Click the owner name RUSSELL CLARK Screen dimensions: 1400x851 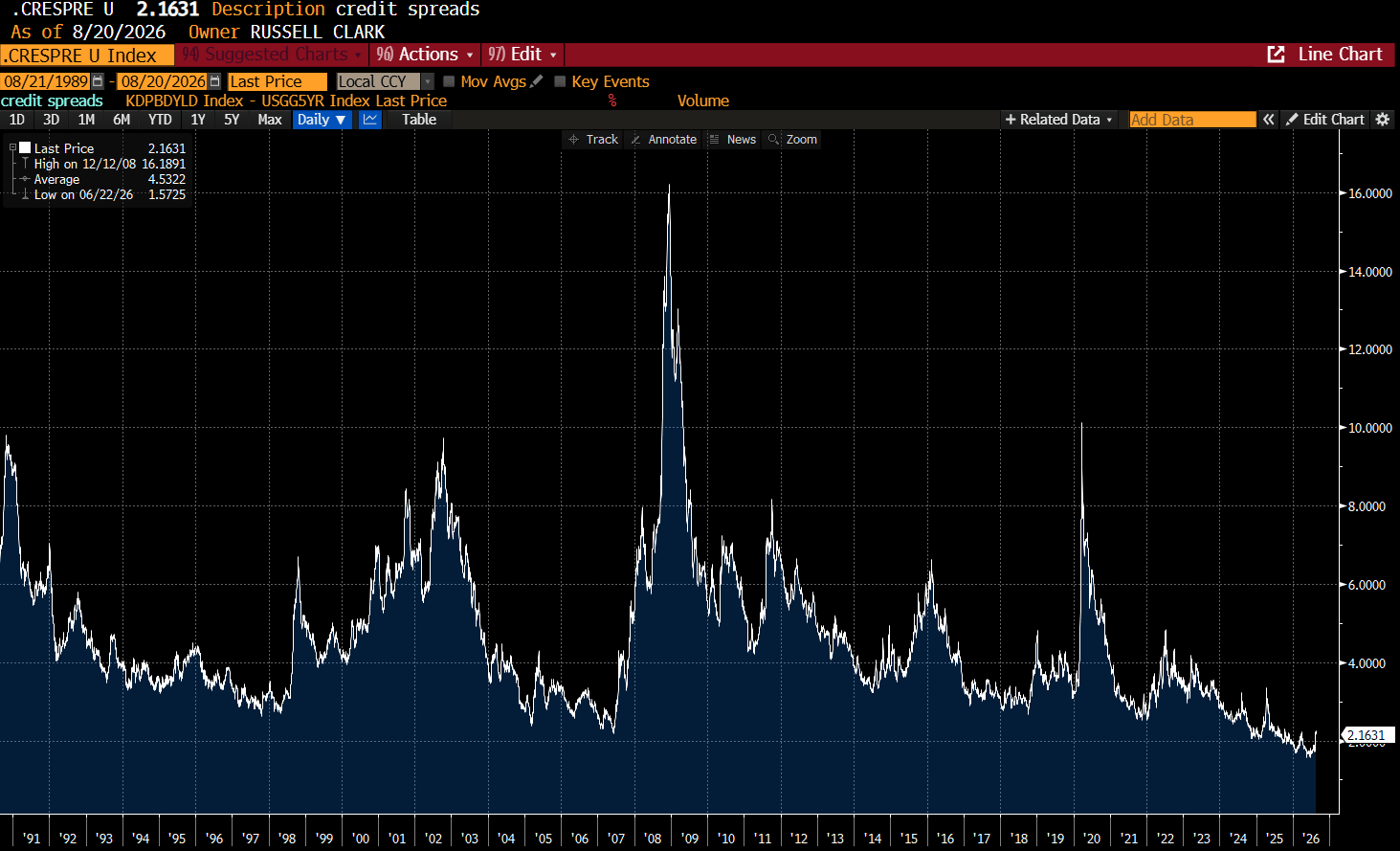[318, 32]
